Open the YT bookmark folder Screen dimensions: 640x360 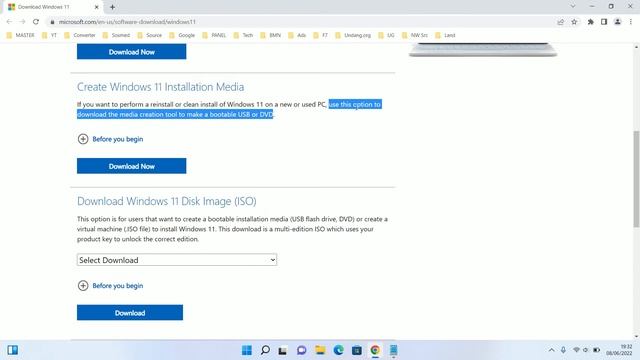(49, 35)
